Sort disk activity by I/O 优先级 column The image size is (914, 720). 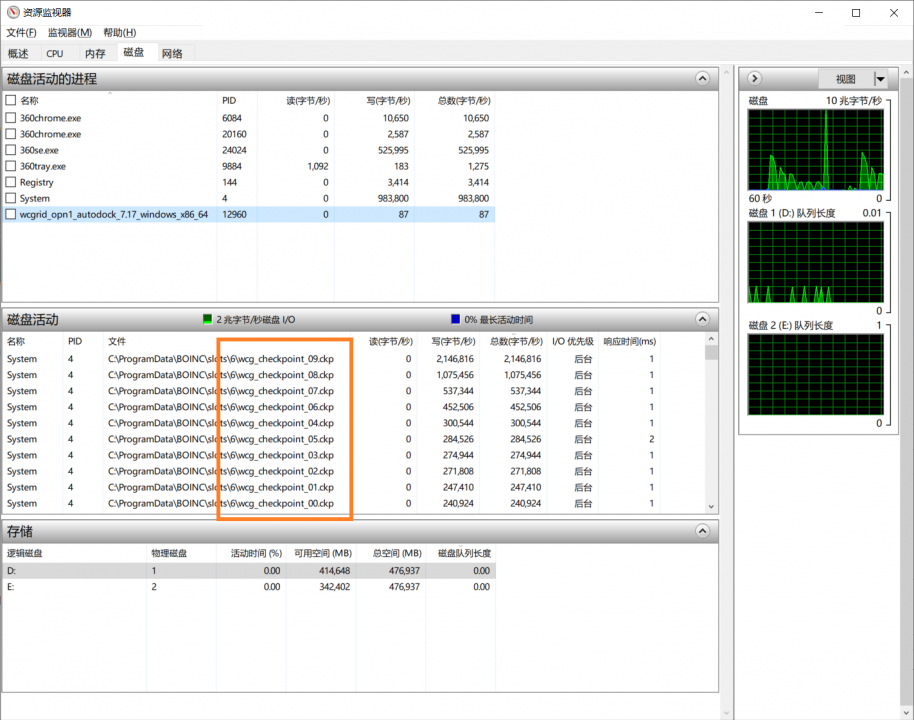tap(573, 341)
